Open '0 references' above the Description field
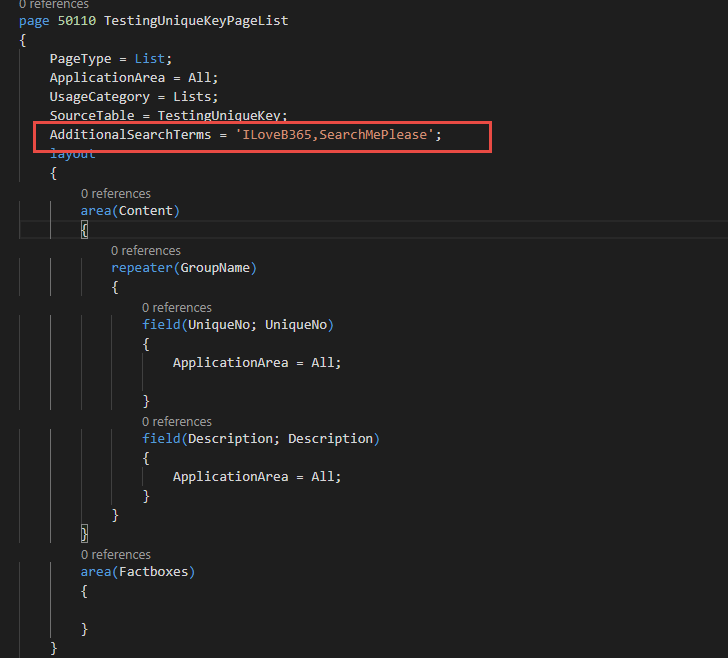The height and width of the screenshot is (658, 728). coord(176,421)
